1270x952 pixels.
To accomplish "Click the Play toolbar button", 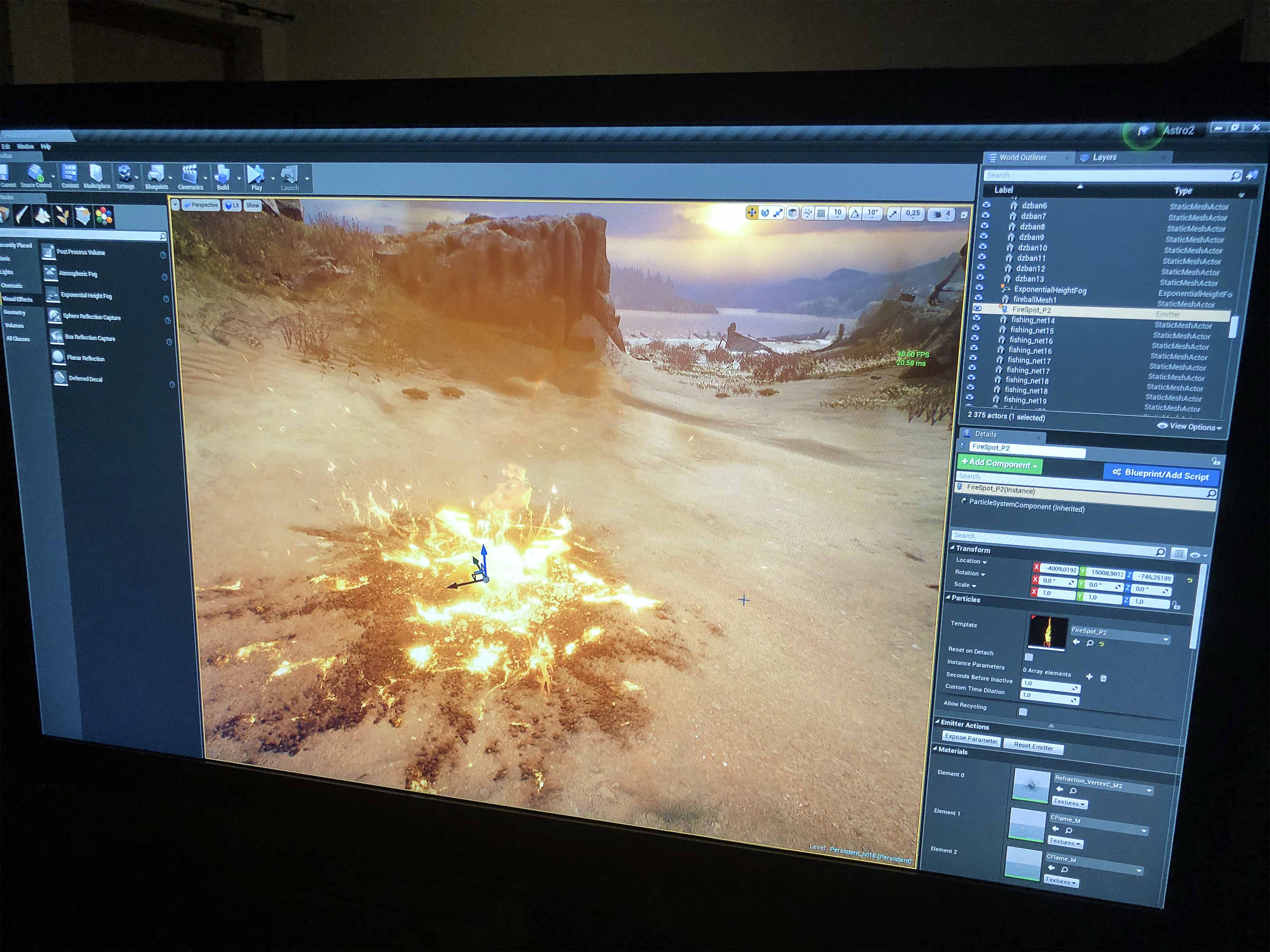I will (x=256, y=178).
